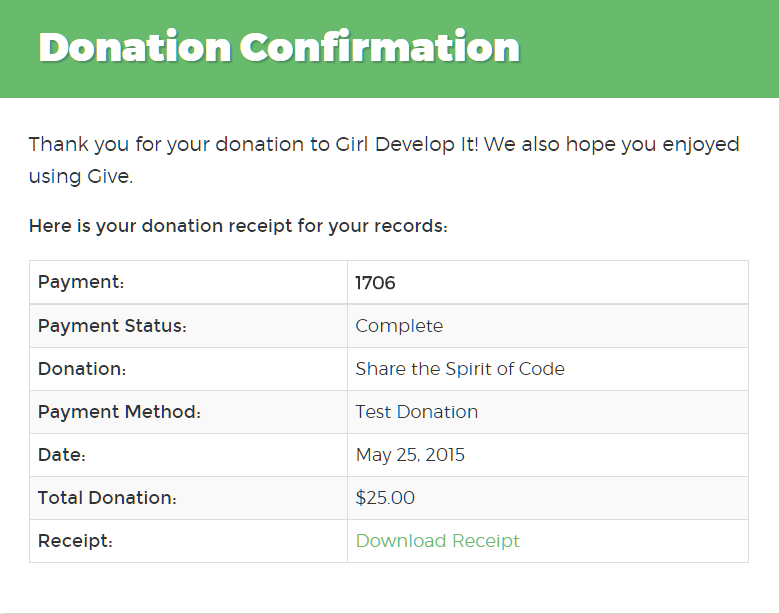The height and width of the screenshot is (614, 779).
Task: Select the $25.00 total donation amount
Action: click(x=385, y=498)
